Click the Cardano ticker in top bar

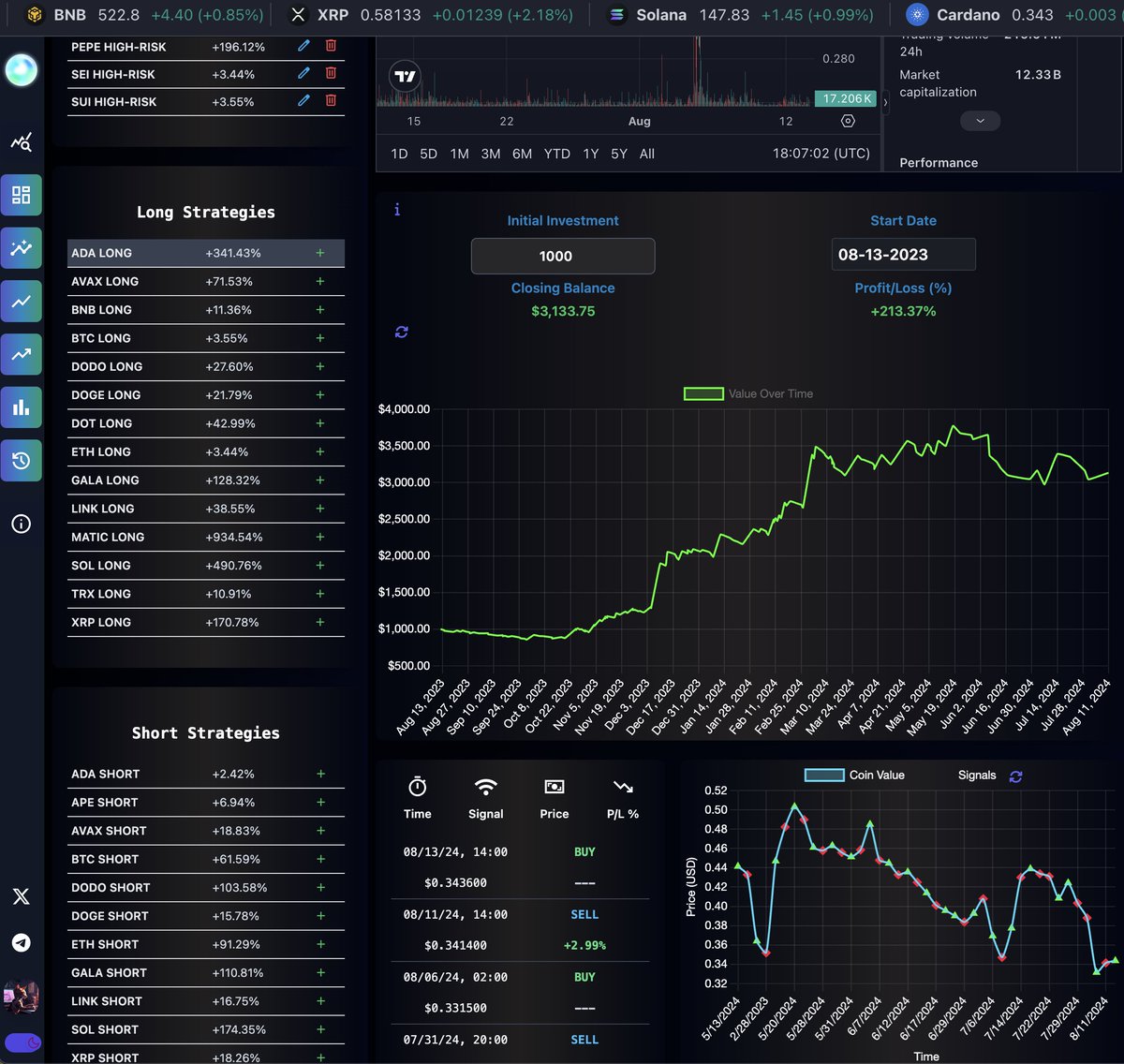(1014, 15)
